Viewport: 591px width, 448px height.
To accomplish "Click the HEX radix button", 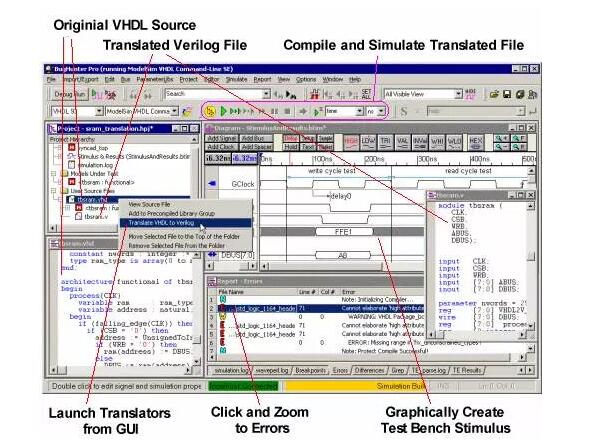I will tap(476, 142).
